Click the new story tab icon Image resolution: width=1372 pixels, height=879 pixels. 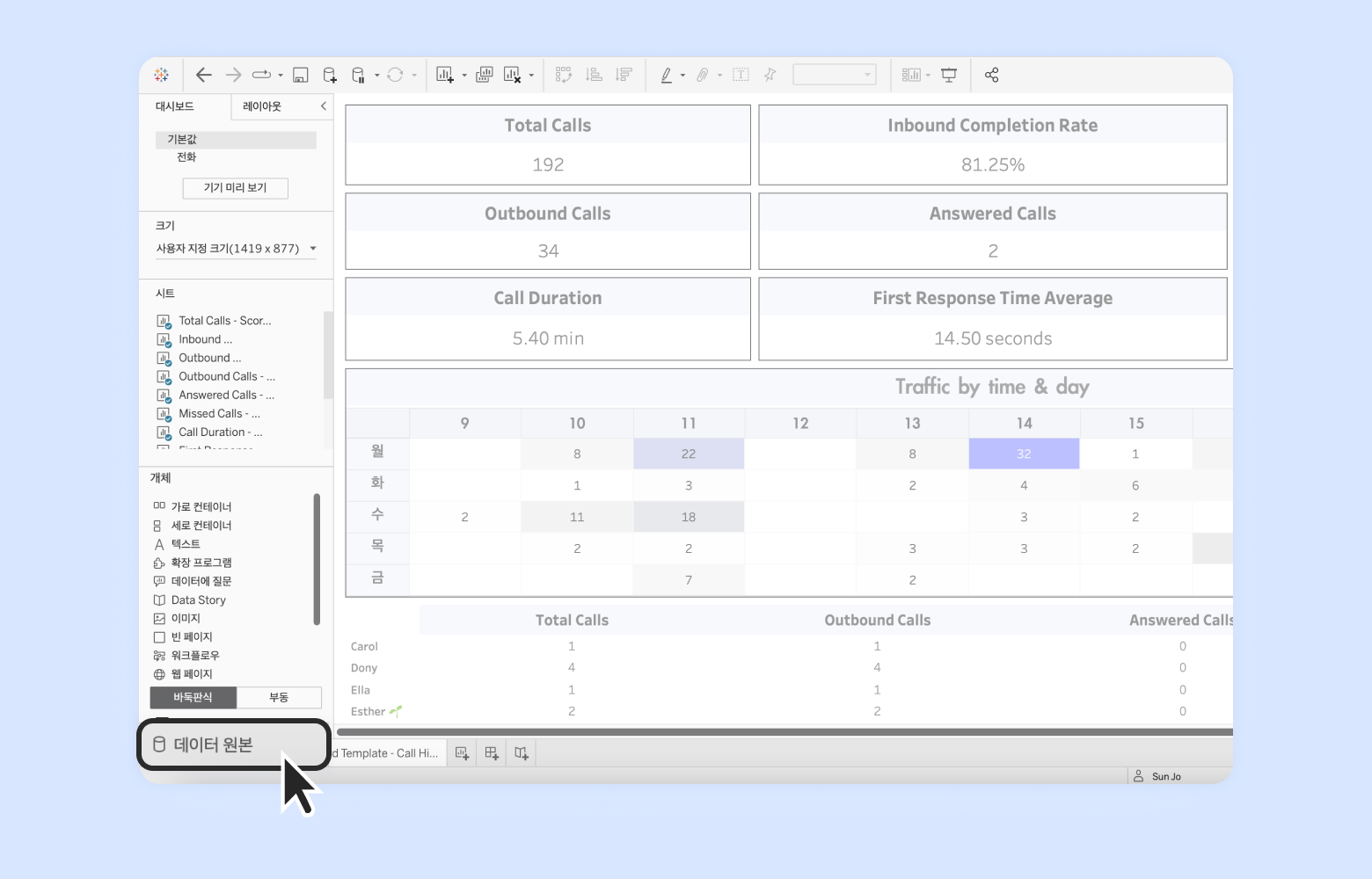tap(522, 753)
